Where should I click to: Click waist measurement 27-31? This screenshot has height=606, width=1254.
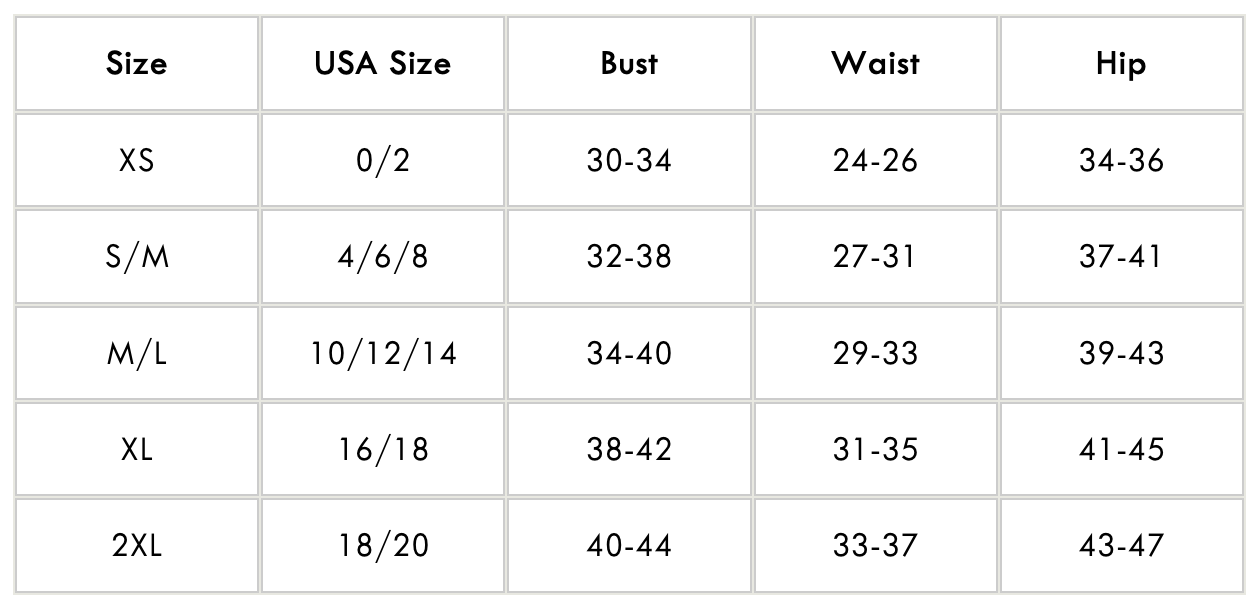[x=875, y=257]
